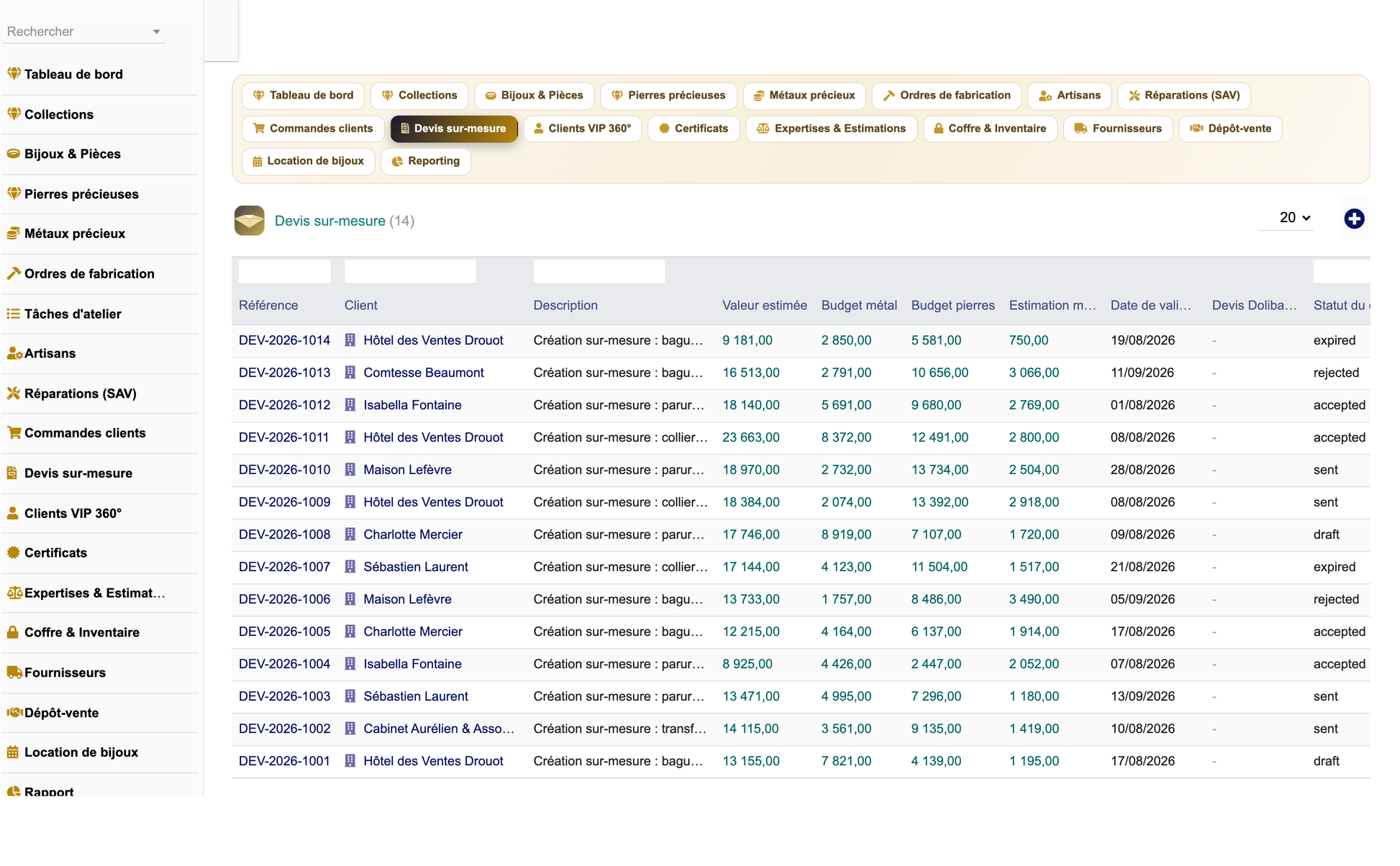1400x866 pixels.
Task: Click the Référence filter input field
Action: coord(285,271)
